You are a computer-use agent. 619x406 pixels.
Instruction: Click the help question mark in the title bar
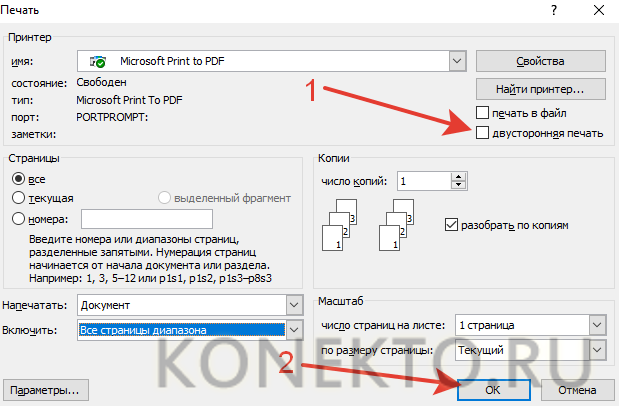[552, 8]
